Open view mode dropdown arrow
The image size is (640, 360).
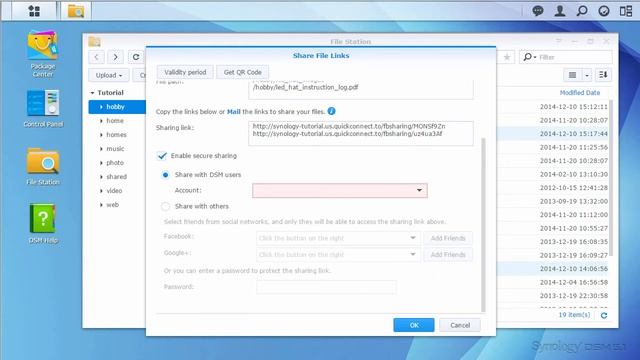pos(587,75)
